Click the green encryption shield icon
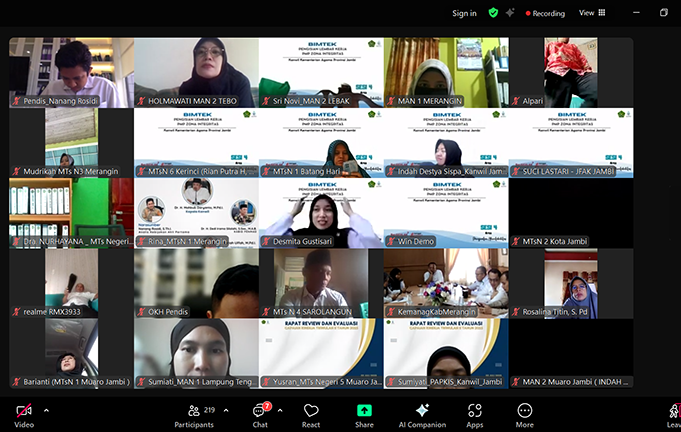This screenshot has height=432, width=681. coord(493,13)
